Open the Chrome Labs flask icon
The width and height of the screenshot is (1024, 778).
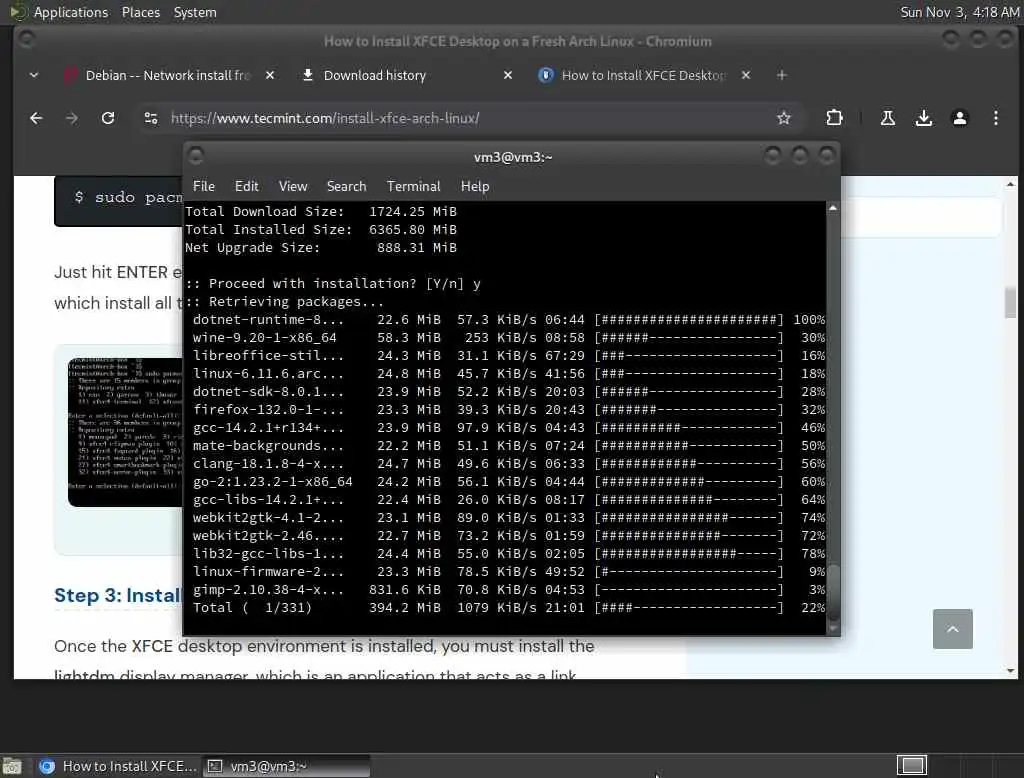click(888, 118)
